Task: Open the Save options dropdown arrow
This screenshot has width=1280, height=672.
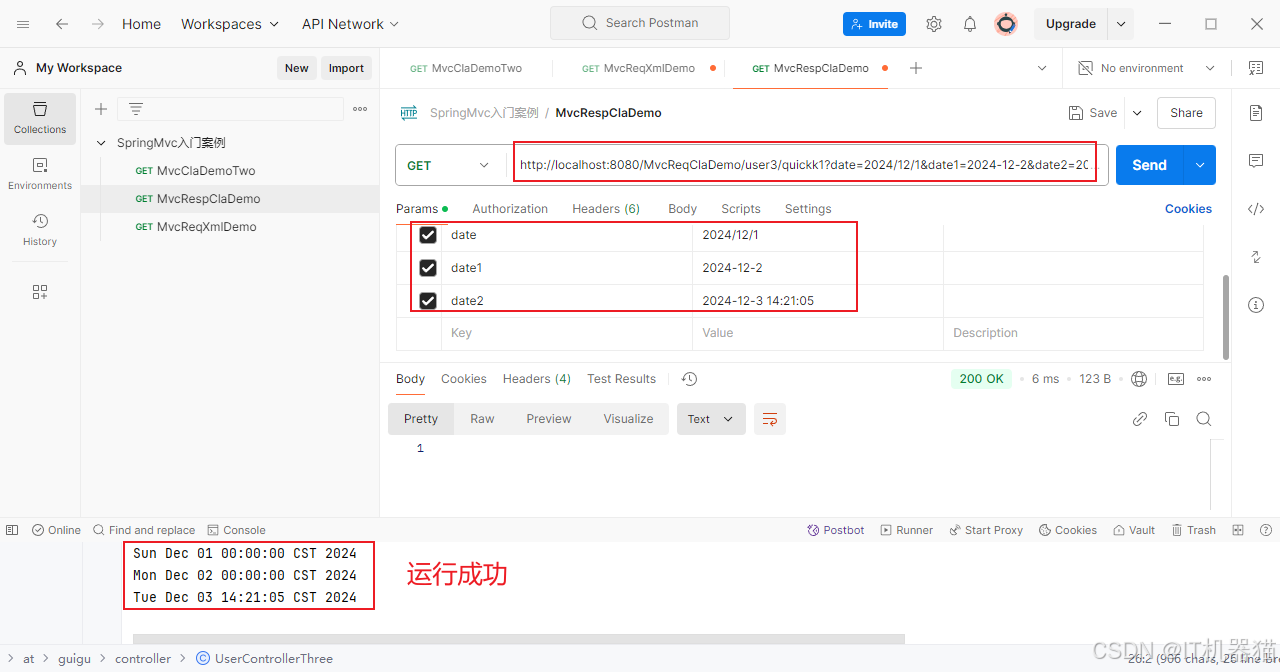Action: click(1137, 113)
